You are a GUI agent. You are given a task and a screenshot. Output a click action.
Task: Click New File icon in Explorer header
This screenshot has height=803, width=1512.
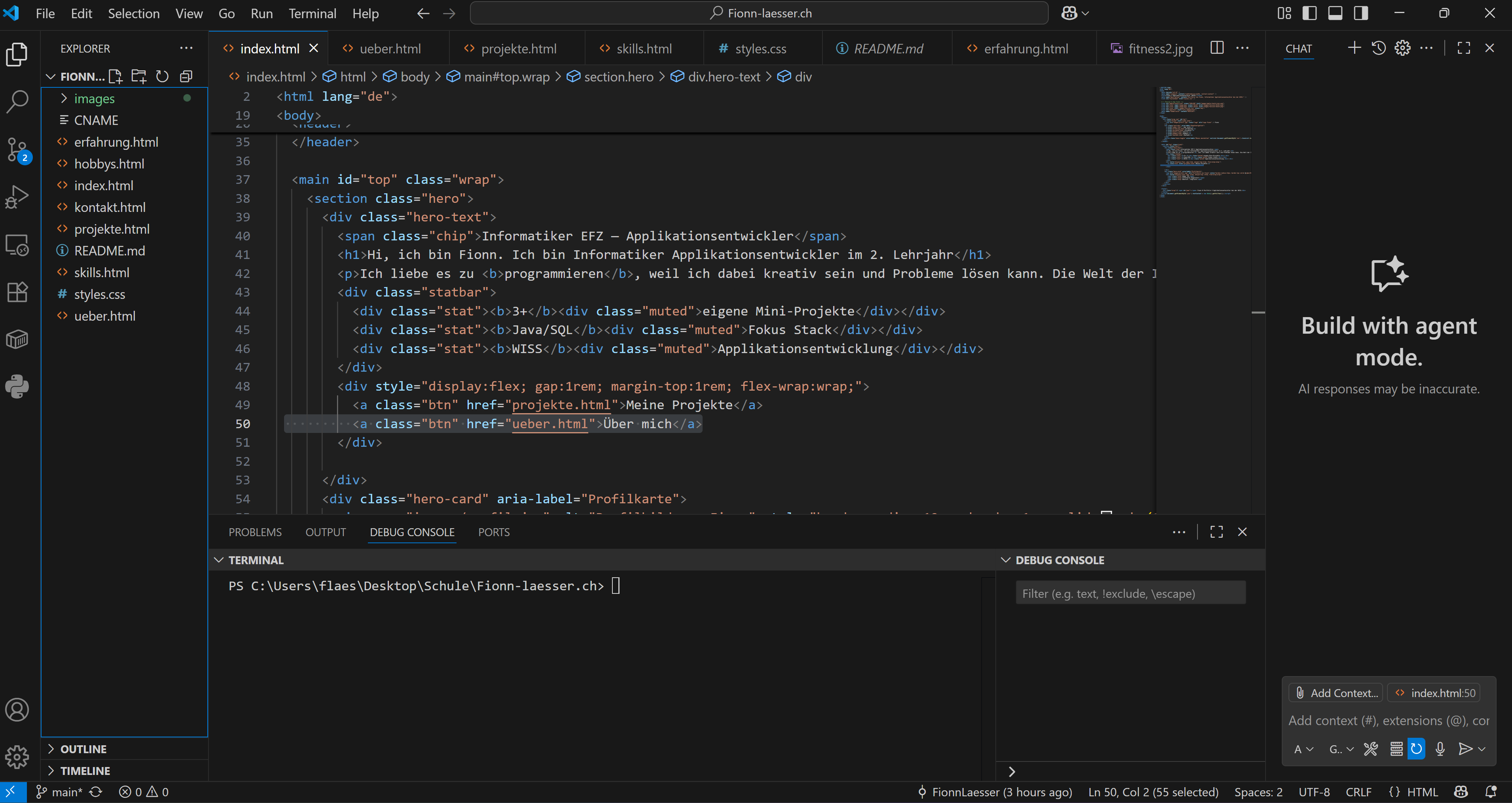[x=116, y=76]
